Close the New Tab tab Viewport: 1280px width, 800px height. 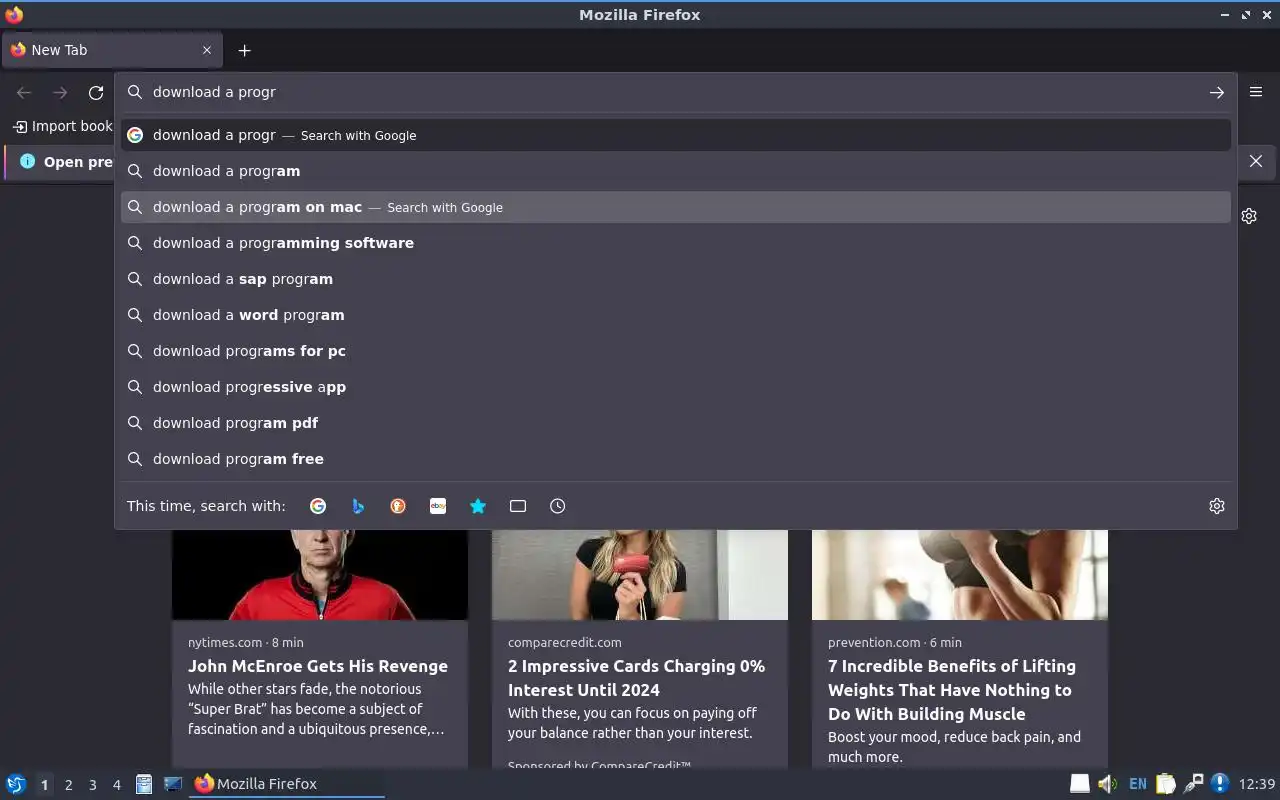coord(207,50)
